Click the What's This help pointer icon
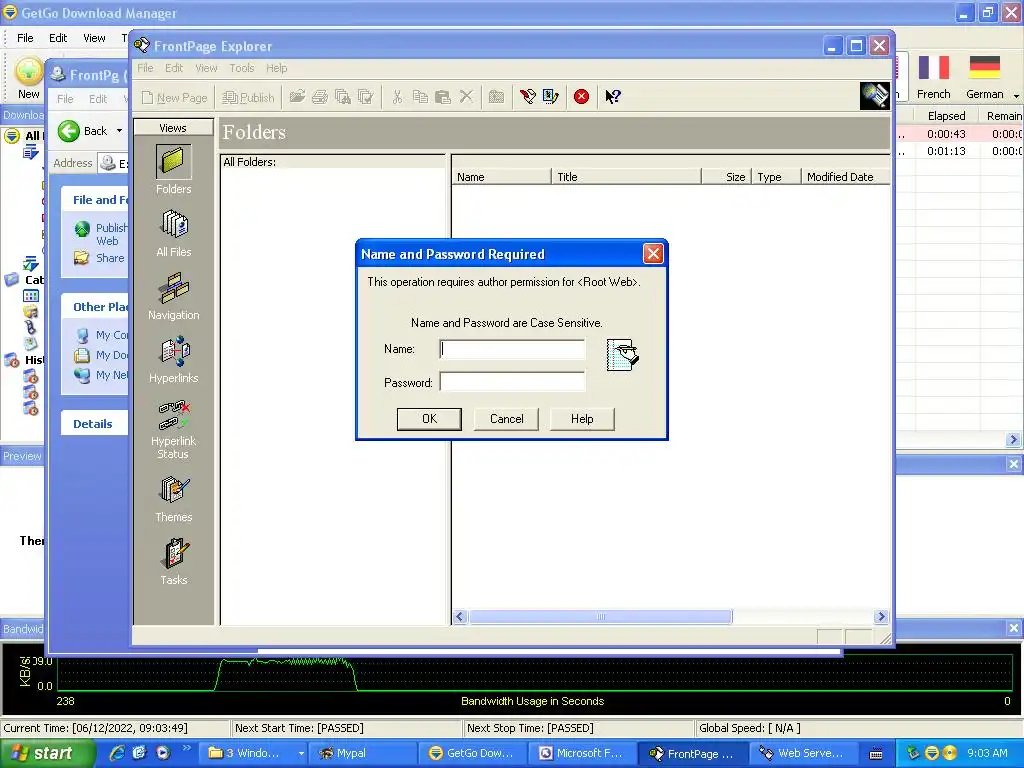Screen dimensions: 1024x768 click(613, 97)
